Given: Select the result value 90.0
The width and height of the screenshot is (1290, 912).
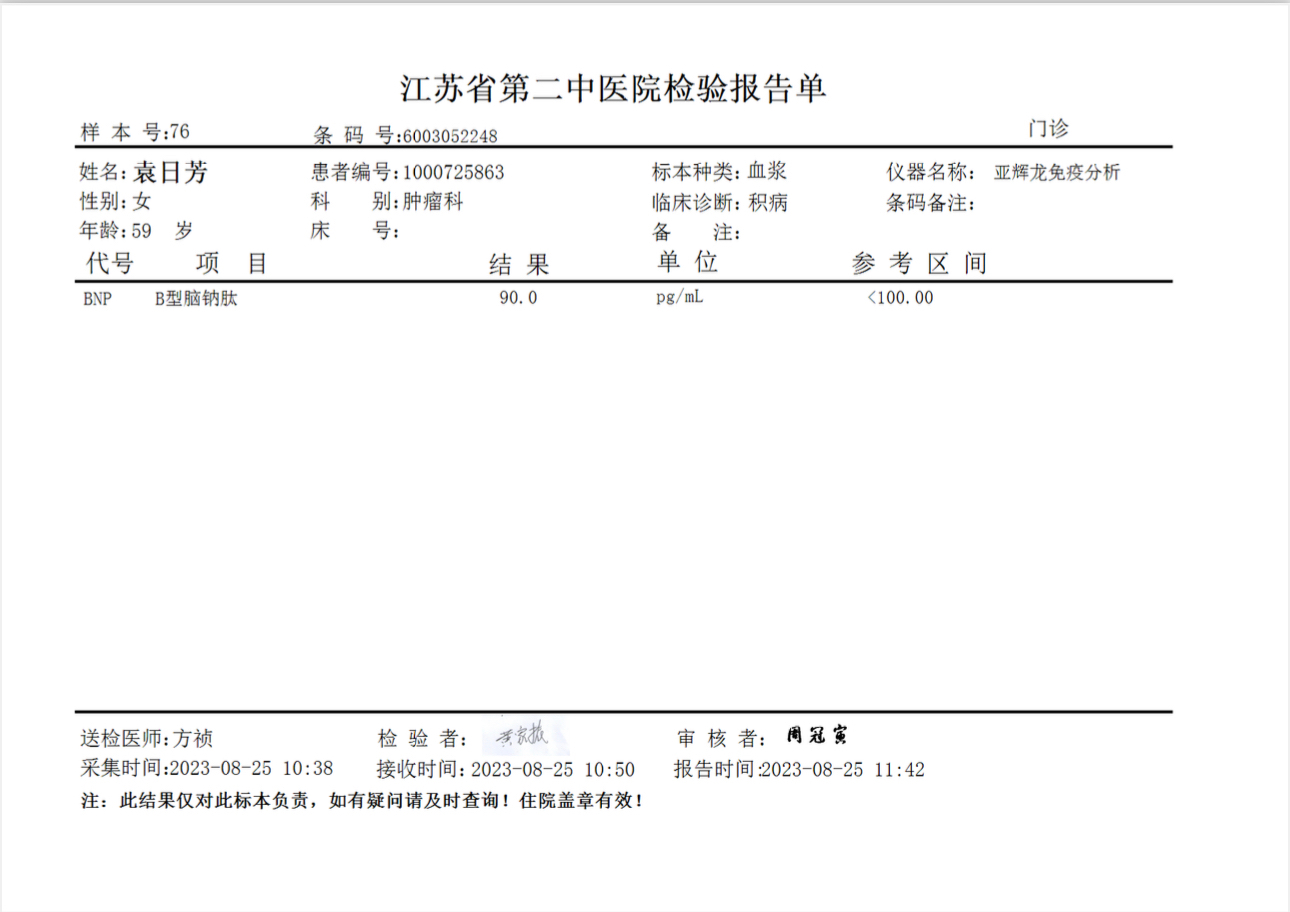Looking at the screenshot, I should (518, 298).
